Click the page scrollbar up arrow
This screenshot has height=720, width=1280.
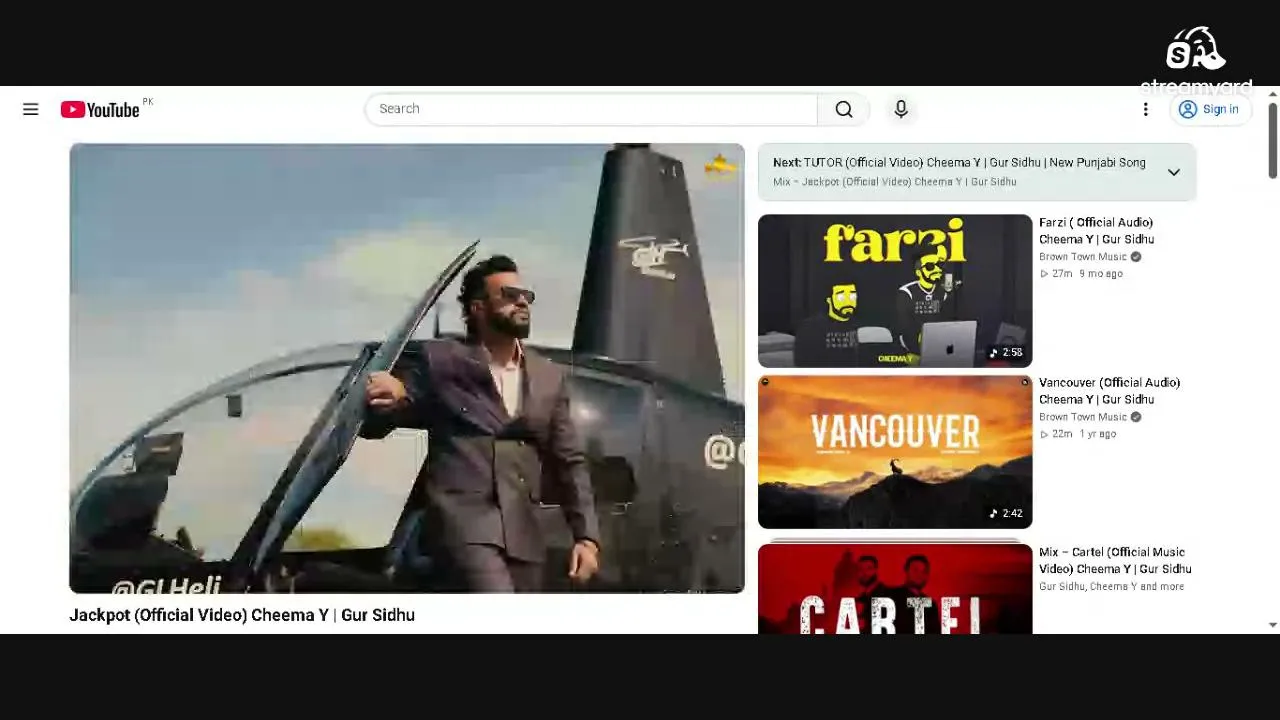click(1272, 94)
